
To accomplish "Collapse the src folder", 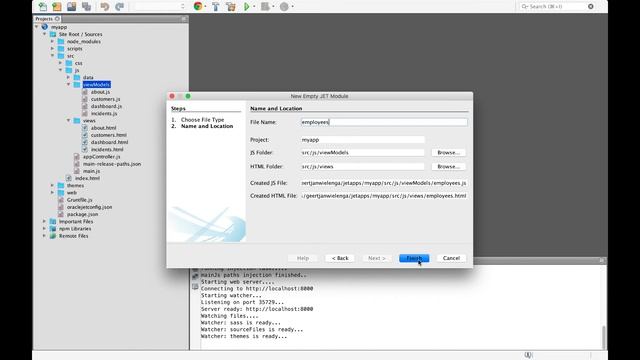I will (x=53, y=56).
